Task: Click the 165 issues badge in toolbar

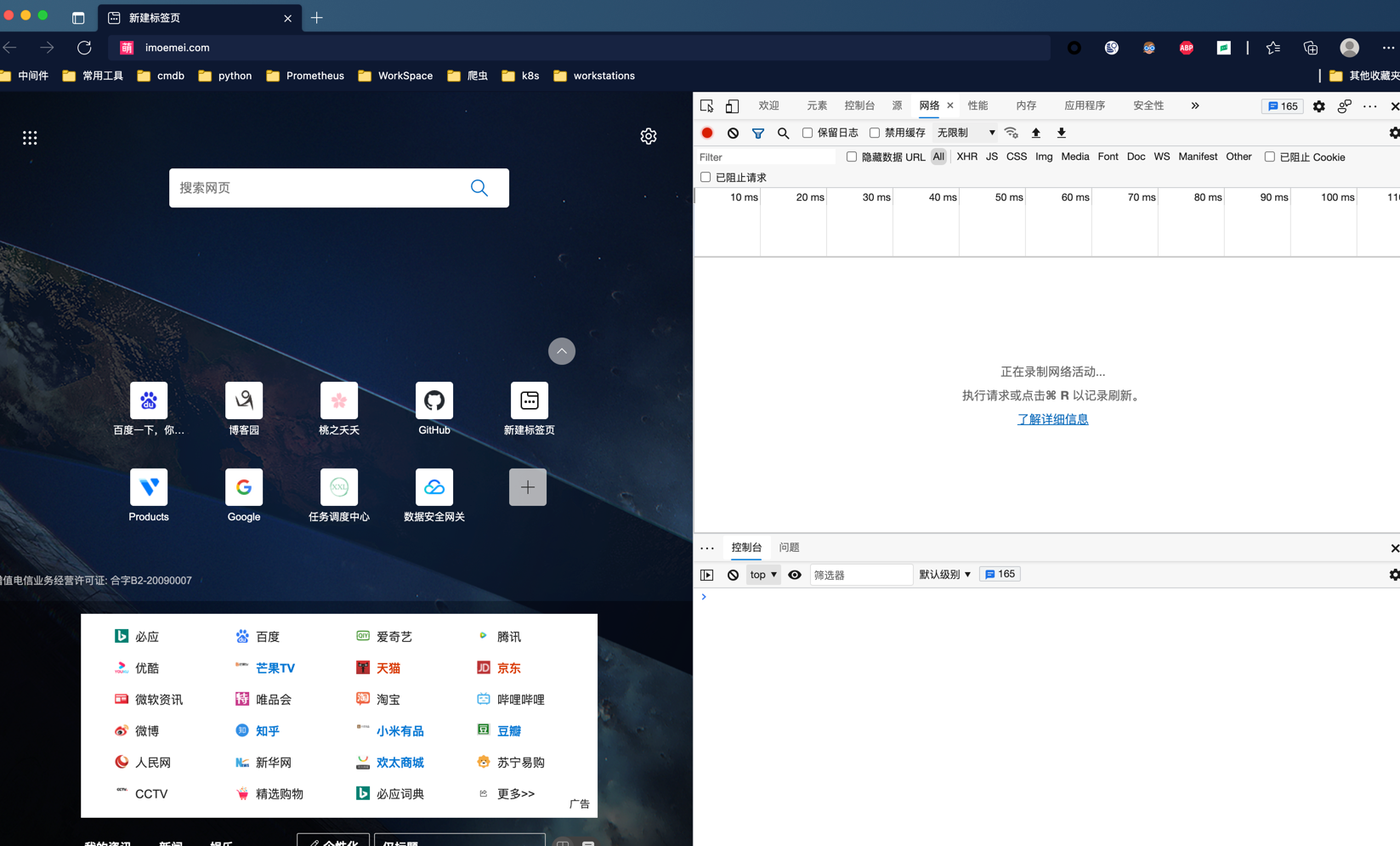Action: click(x=1283, y=106)
